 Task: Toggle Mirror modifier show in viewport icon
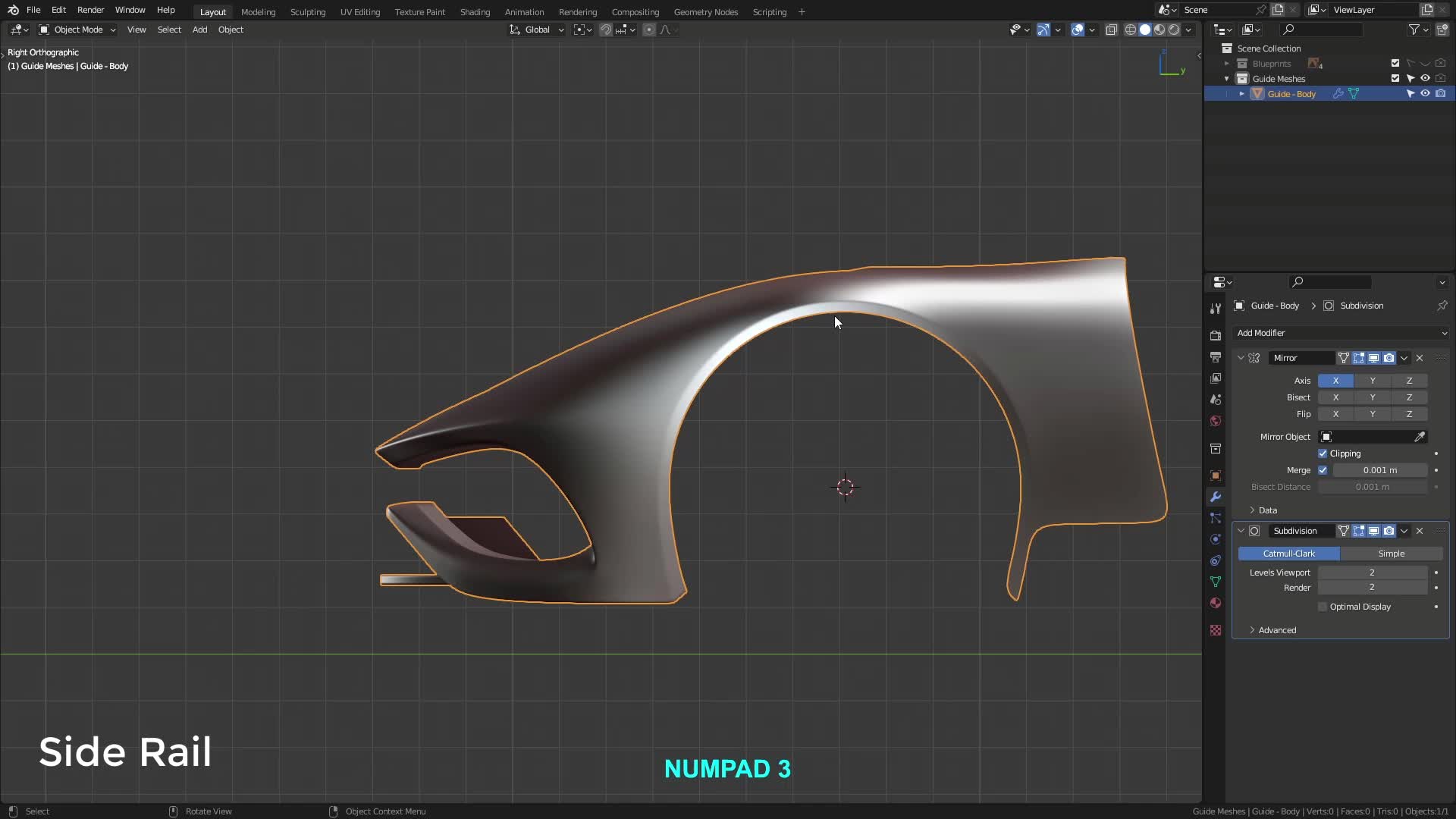click(1373, 358)
